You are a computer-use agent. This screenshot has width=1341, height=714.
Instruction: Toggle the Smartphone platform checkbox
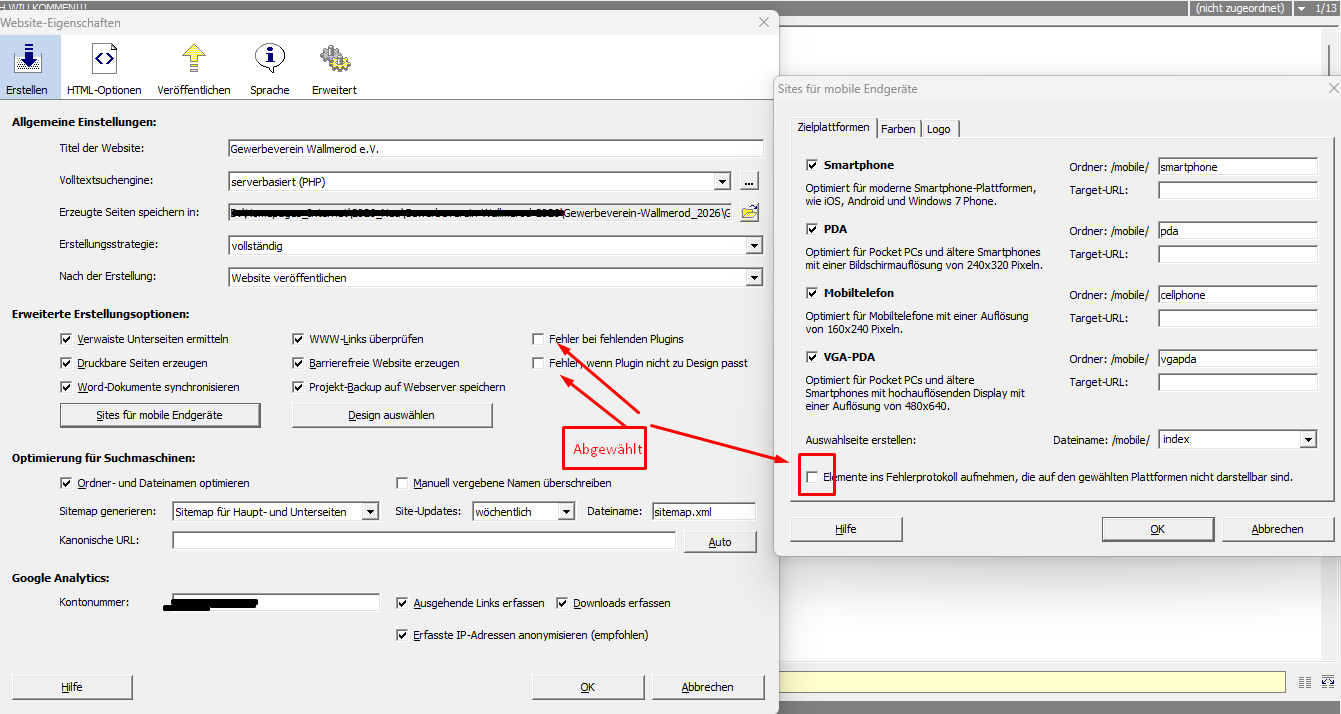812,165
